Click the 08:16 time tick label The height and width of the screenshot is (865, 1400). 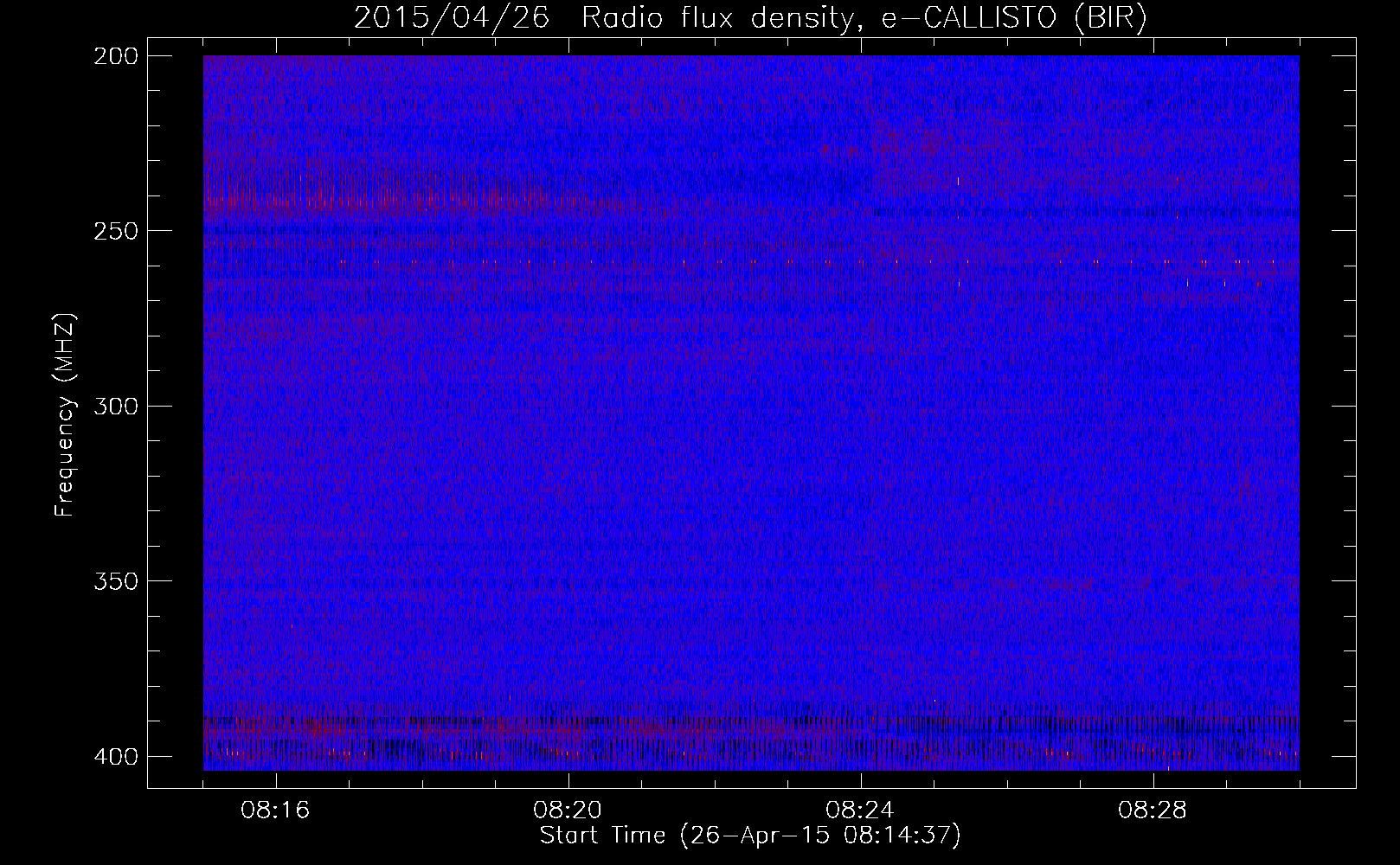coord(276,810)
